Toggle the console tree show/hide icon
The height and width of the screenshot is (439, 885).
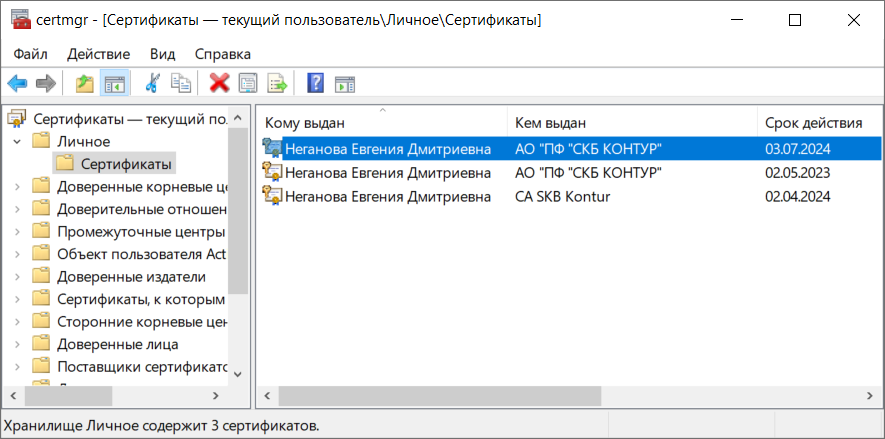(x=115, y=84)
